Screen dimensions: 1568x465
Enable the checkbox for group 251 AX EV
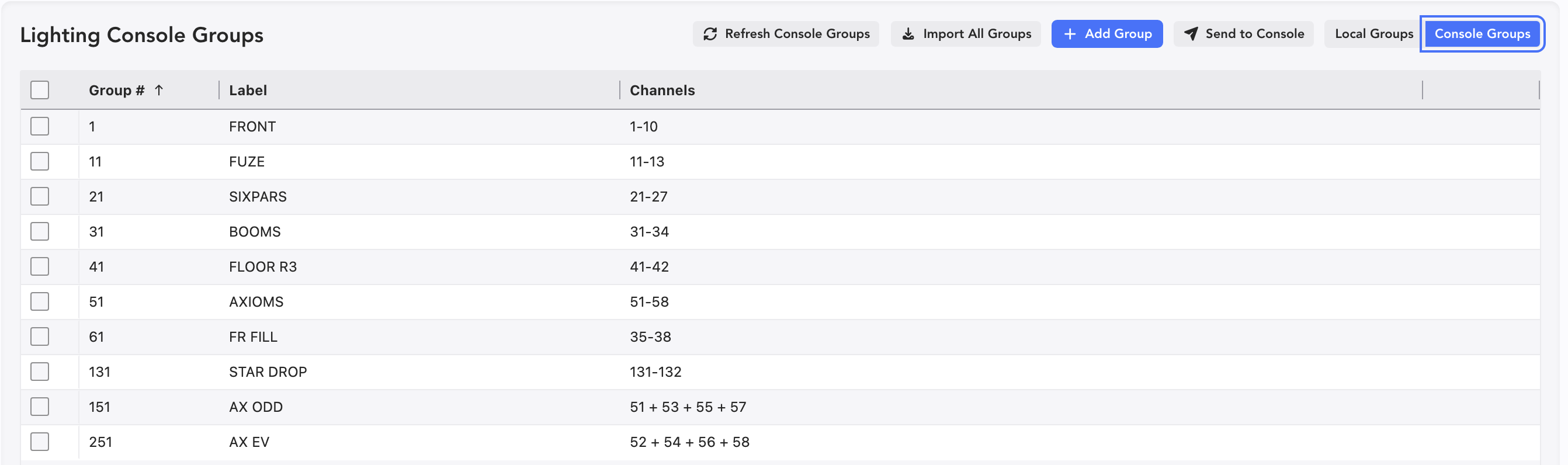tap(40, 442)
